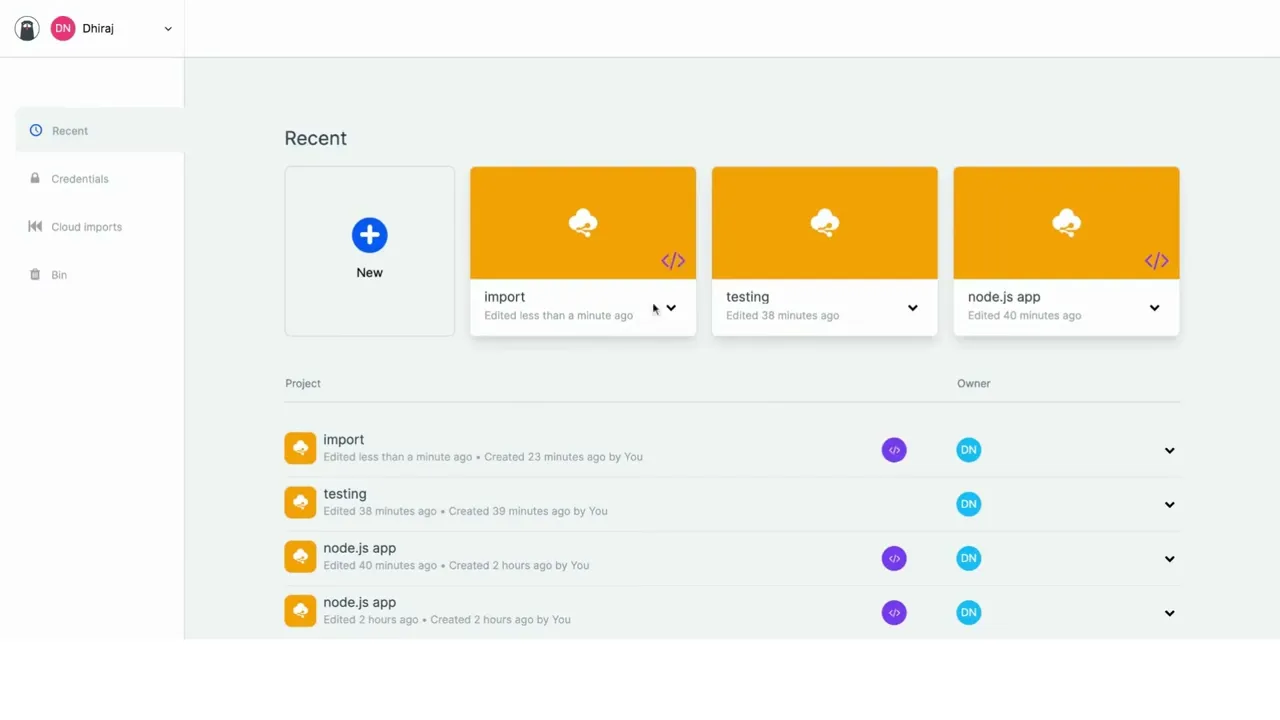Screen dimensions: 1280x720
Task: Click code icon on import card
Action: click(x=673, y=261)
